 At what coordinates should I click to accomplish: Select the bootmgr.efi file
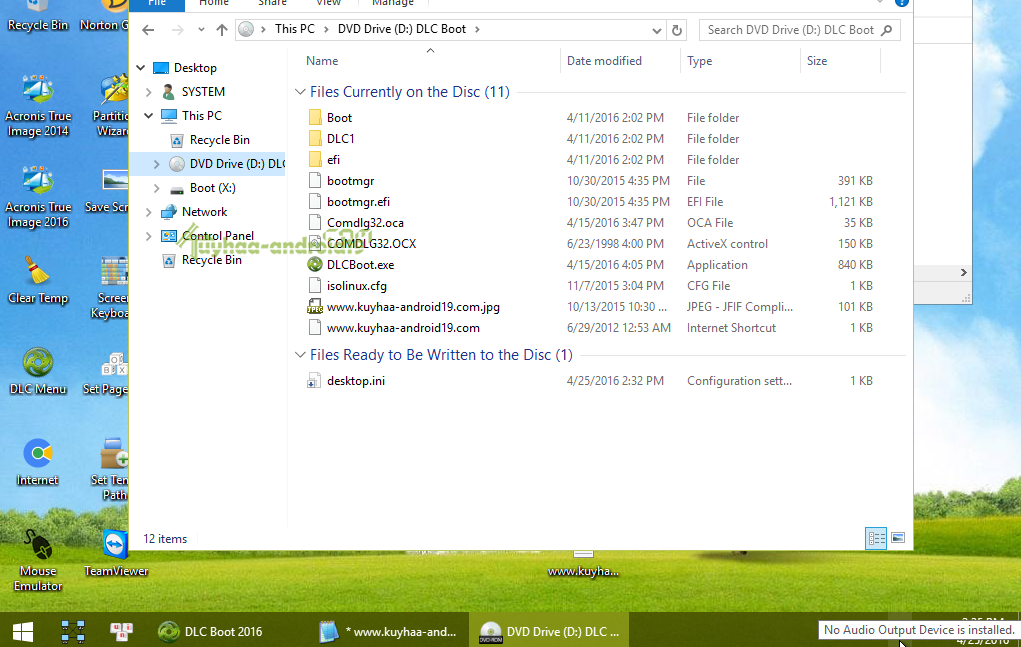pyautogui.click(x=358, y=202)
